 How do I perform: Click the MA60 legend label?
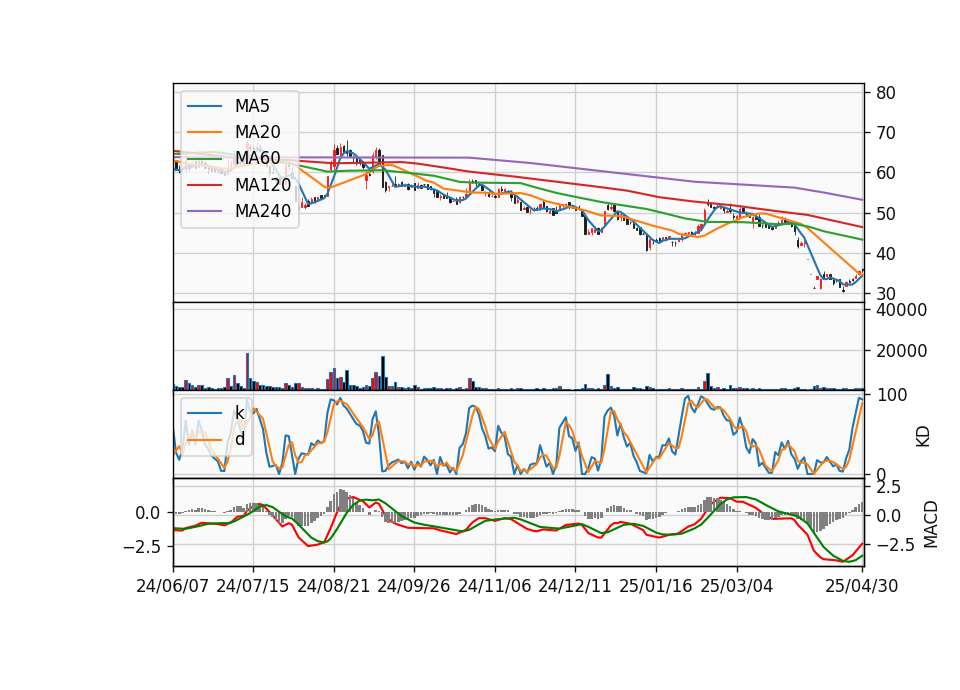coord(257,159)
